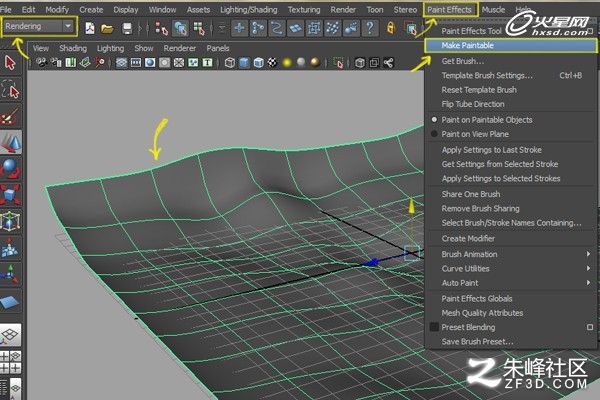600x400 pixels.
Task: Open the Modify menu
Action: (57, 10)
